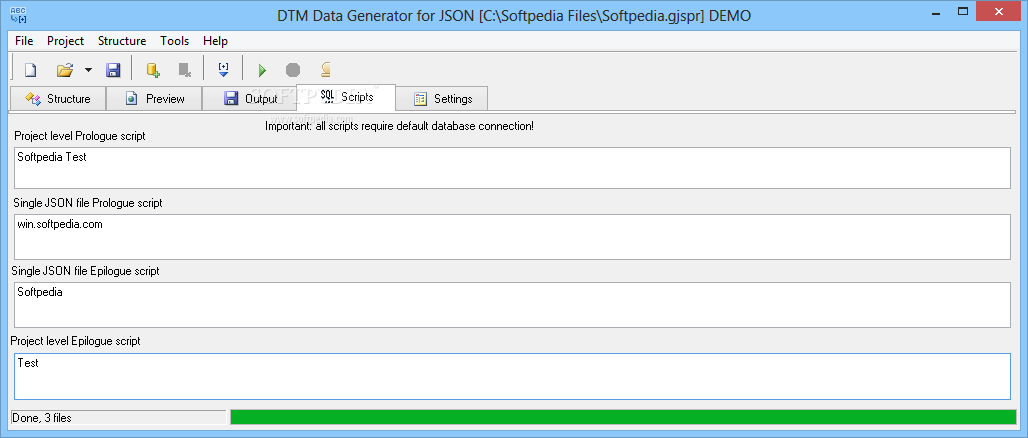The width and height of the screenshot is (1028, 438).
Task: Run generation with the green play icon
Action: coord(262,70)
